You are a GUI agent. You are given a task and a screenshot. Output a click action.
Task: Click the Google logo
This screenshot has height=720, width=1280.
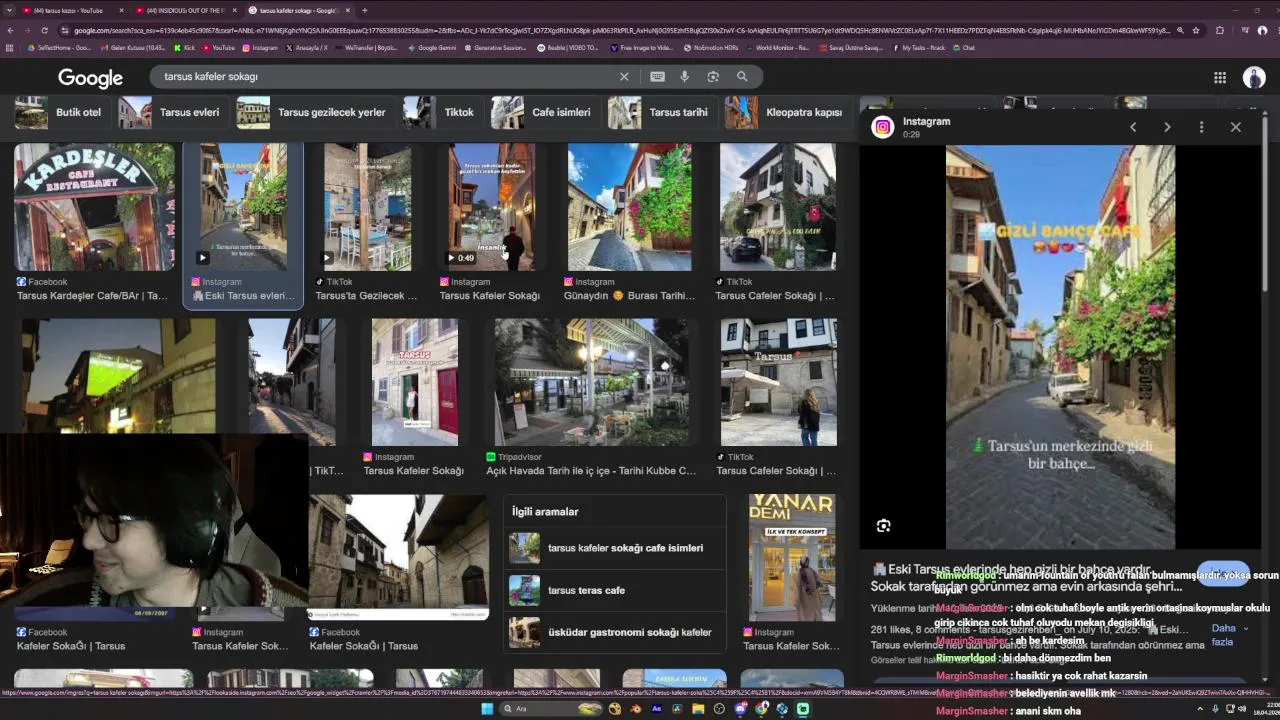tap(90, 78)
